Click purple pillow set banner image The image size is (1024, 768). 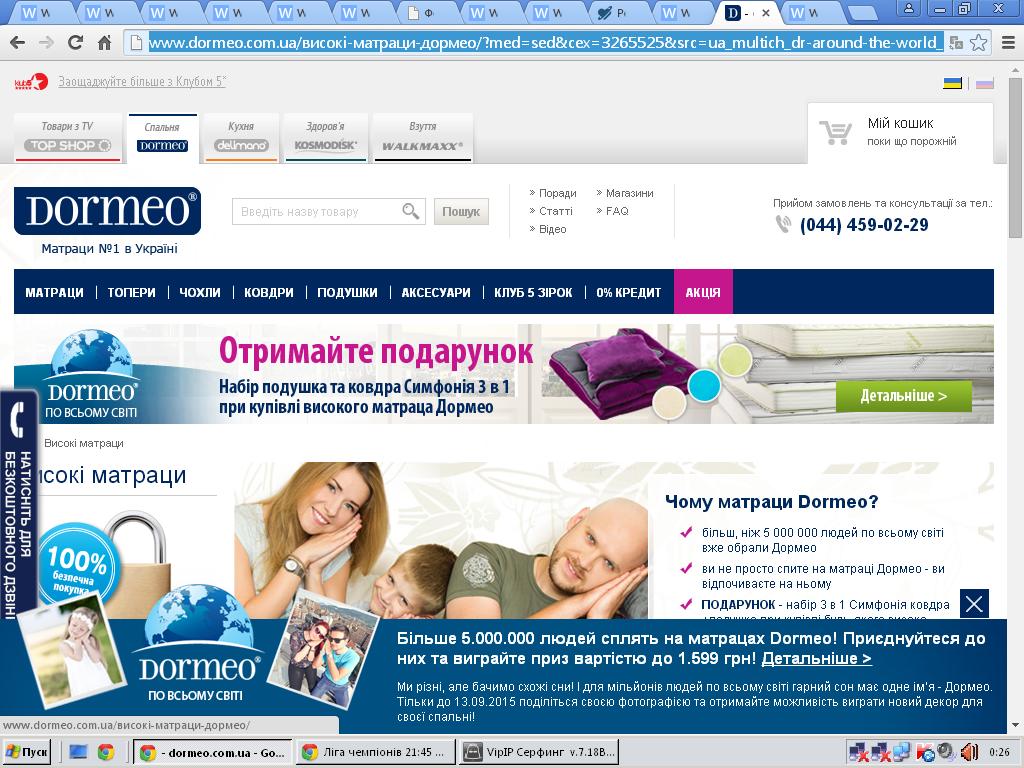pyautogui.click(x=620, y=374)
